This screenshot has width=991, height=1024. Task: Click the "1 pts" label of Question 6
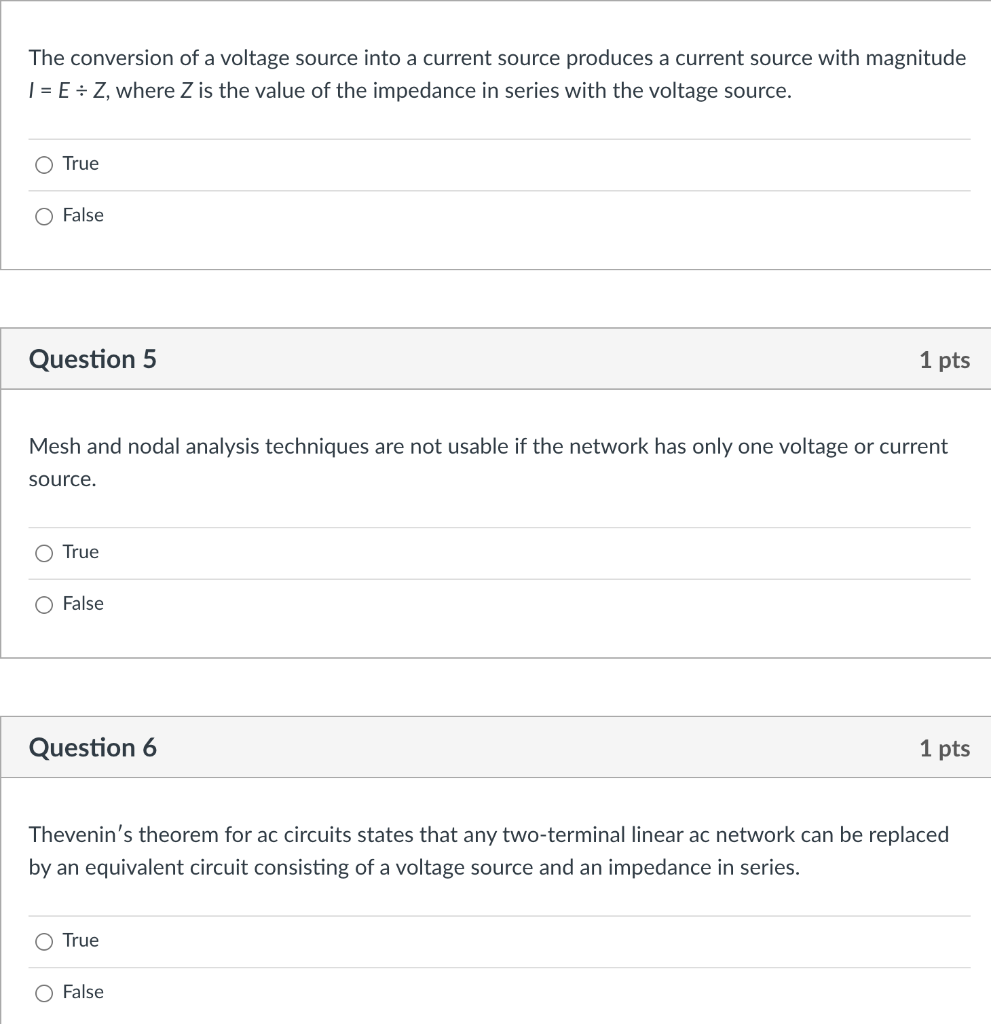(x=944, y=748)
